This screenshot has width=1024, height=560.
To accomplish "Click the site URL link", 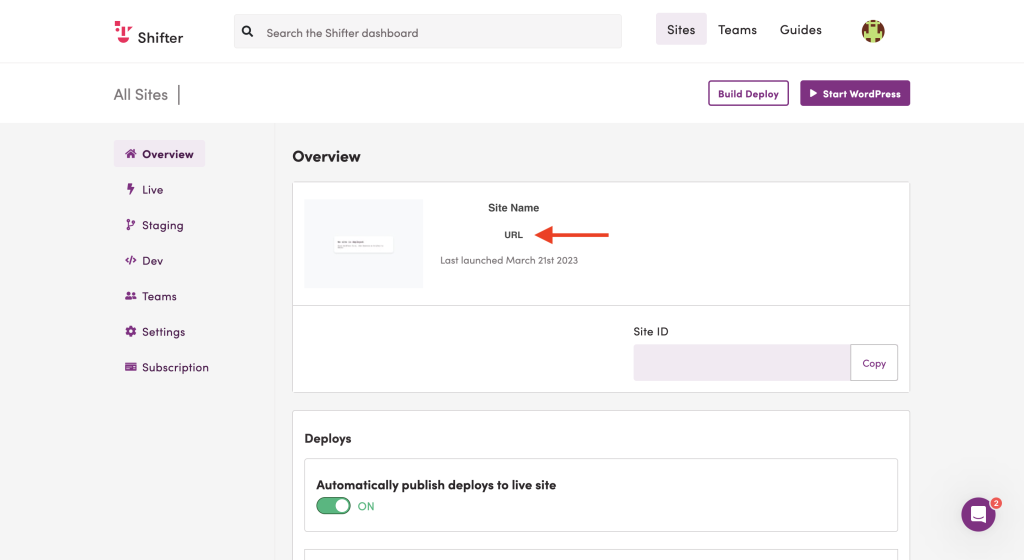I will (x=513, y=235).
